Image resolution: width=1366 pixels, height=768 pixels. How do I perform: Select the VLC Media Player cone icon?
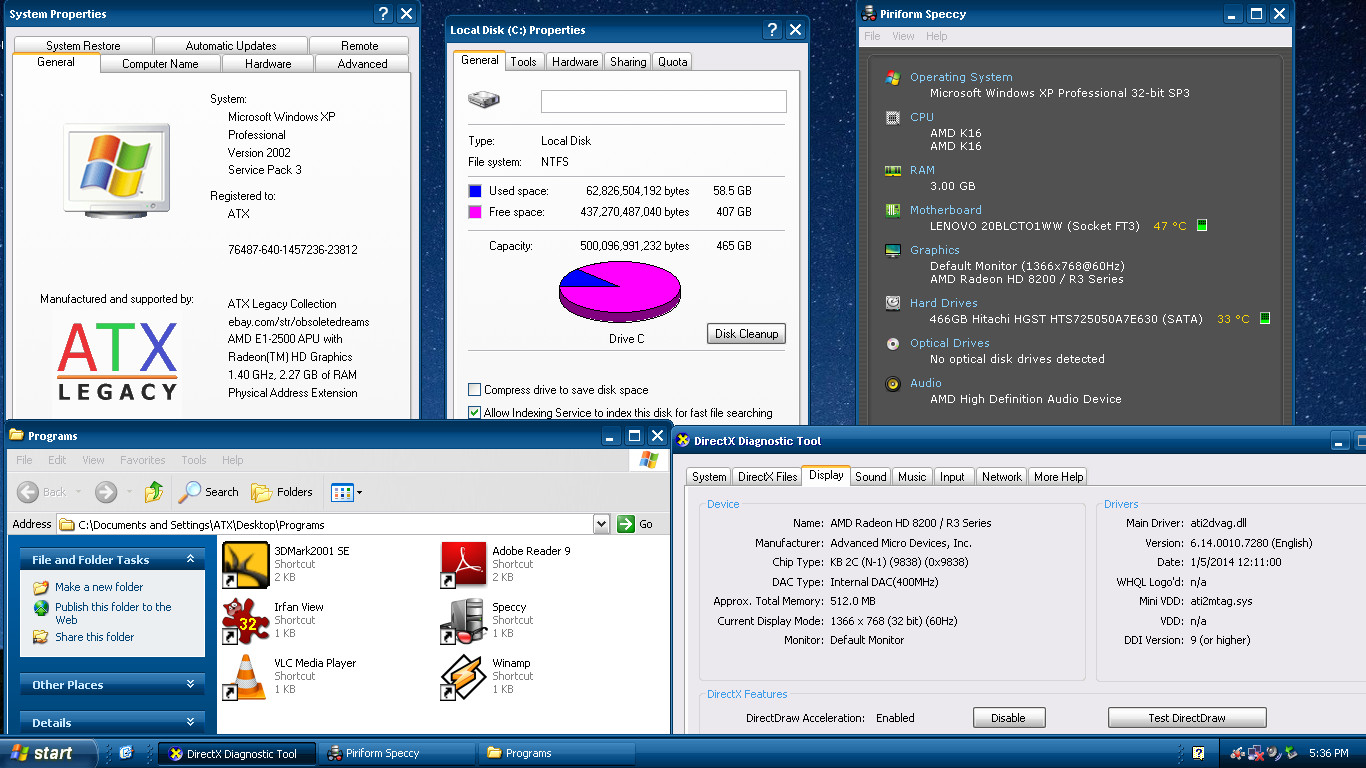(x=245, y=677)
